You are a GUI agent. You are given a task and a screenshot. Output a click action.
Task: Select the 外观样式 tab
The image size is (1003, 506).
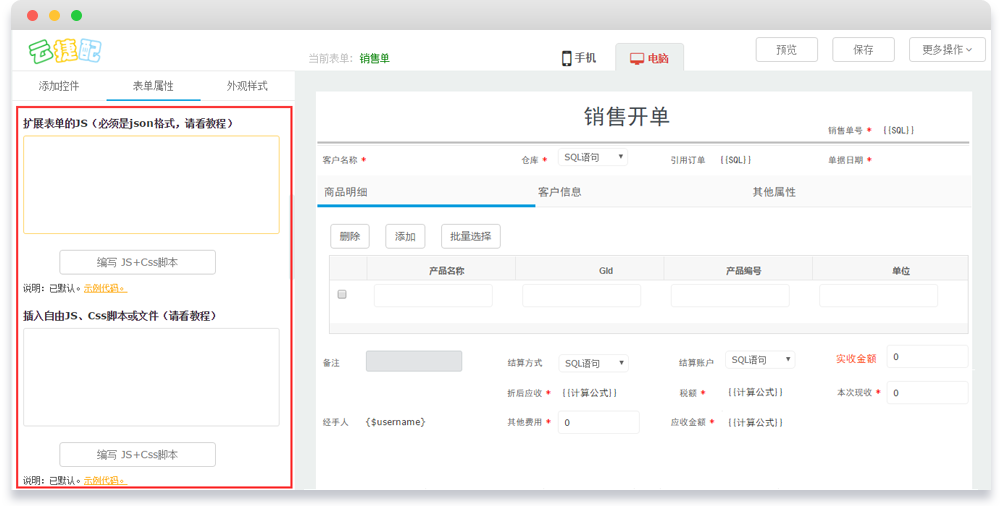(x=247, y=86)
